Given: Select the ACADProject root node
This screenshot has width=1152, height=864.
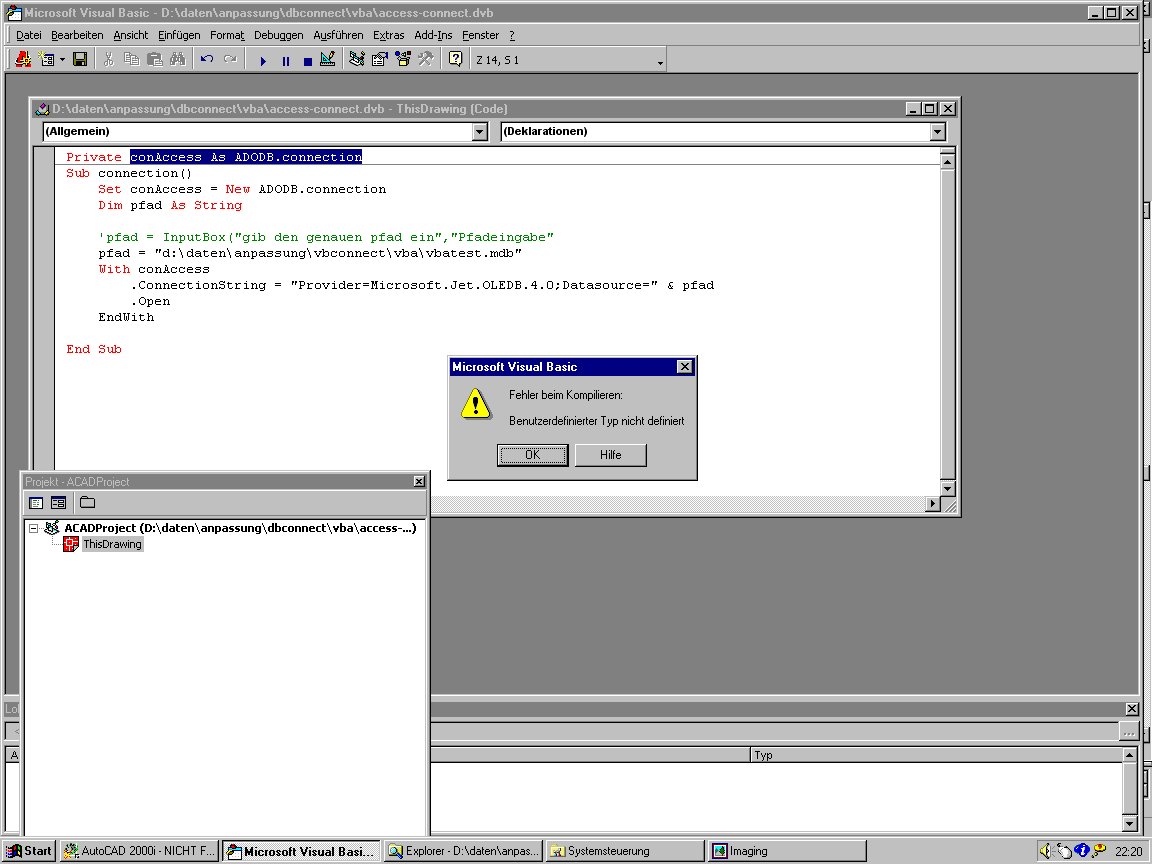Looking at the screenshot, I should [x=240, y=528].
